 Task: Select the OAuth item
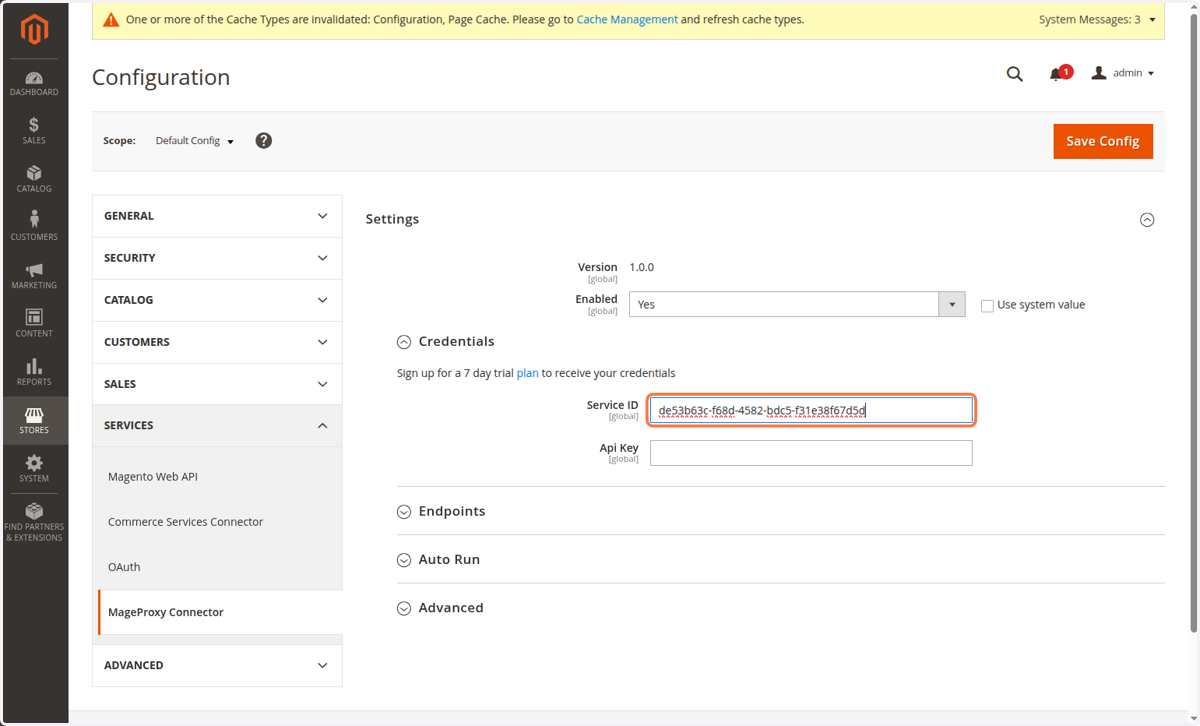(124, 567)
